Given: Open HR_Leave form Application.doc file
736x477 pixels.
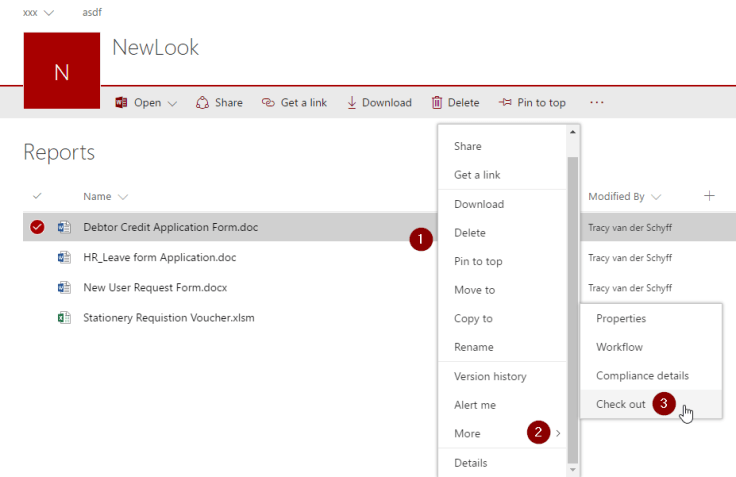Looking at the screenshot, I should tap(159, 257).
